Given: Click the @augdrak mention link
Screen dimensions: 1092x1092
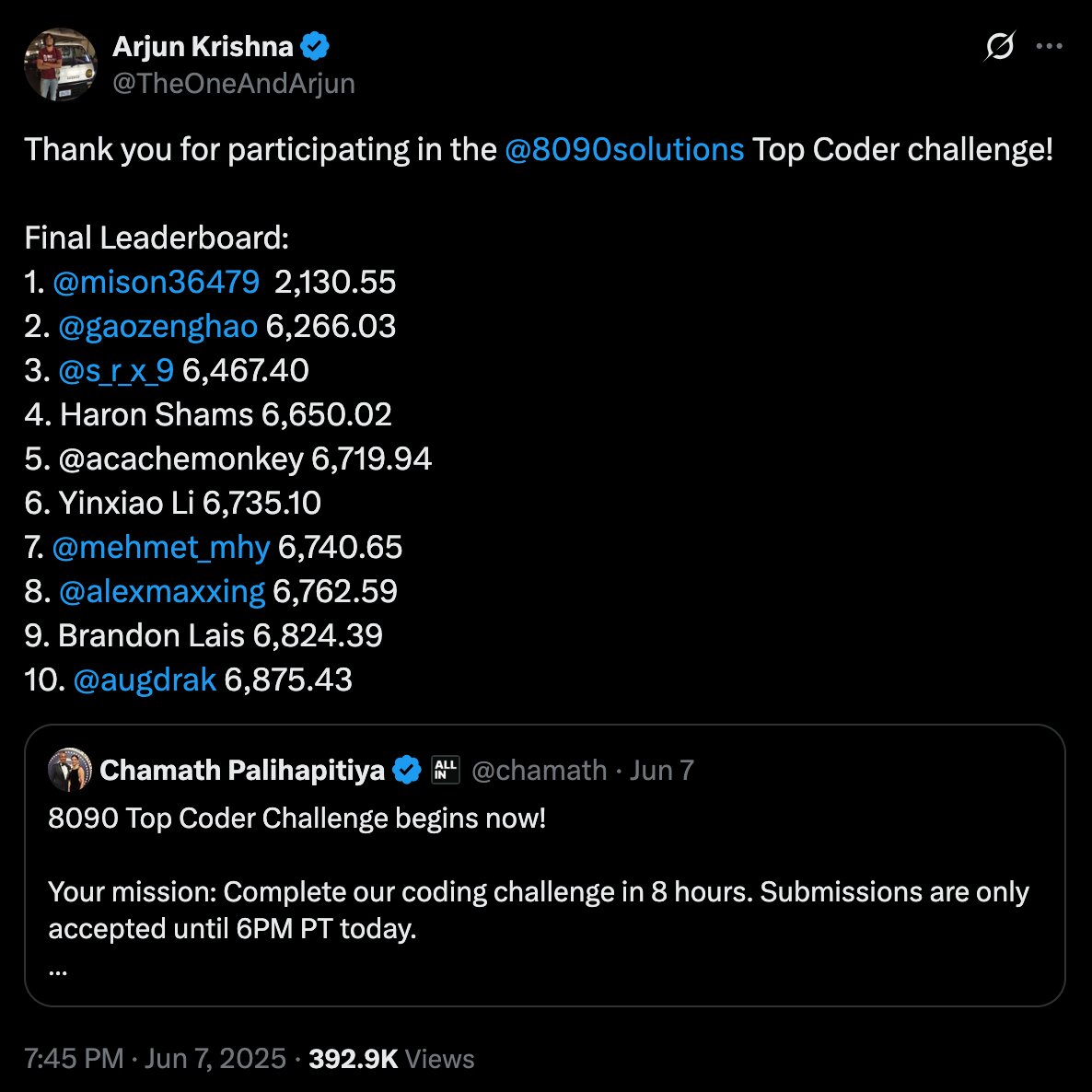Looking at the screenshot, I should point(145,680).
